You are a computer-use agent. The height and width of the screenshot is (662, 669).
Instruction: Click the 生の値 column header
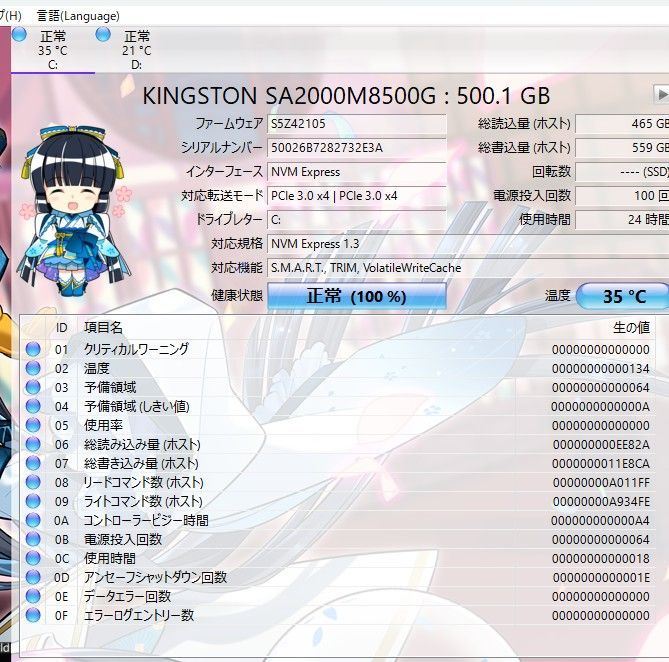(x=631, y=328)
